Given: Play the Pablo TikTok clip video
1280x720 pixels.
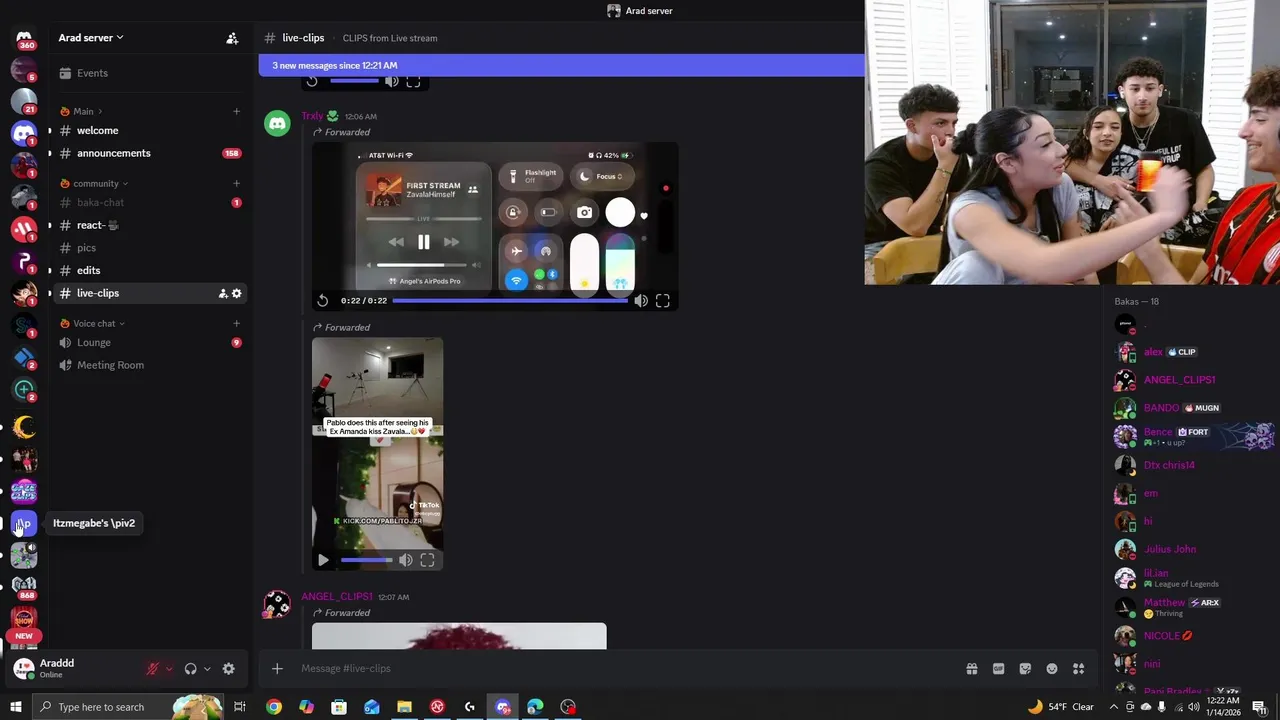Looking at the screenshot, I should point(323,560).
